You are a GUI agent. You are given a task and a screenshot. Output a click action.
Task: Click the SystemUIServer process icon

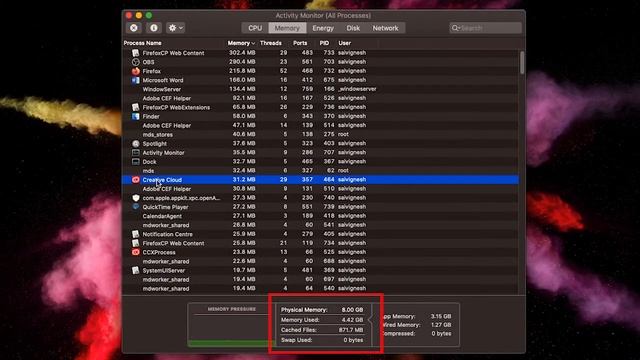click(136, 270)
